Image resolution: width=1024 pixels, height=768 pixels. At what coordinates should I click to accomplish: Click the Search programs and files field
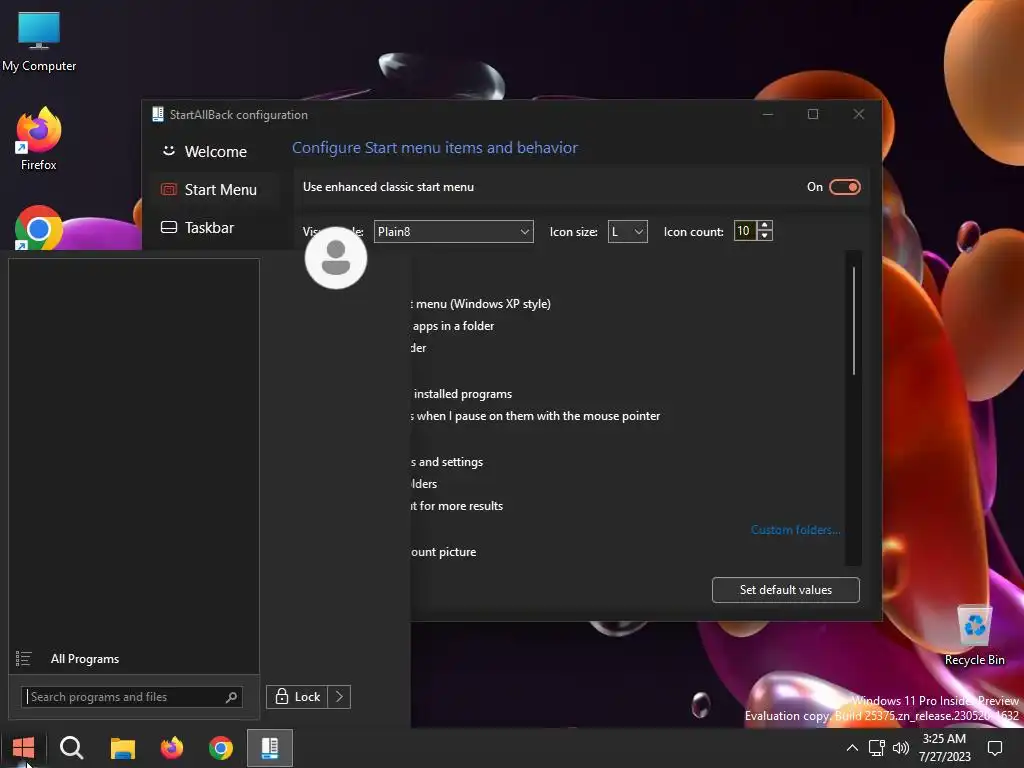pyautogui.click(x=132, y=697)
